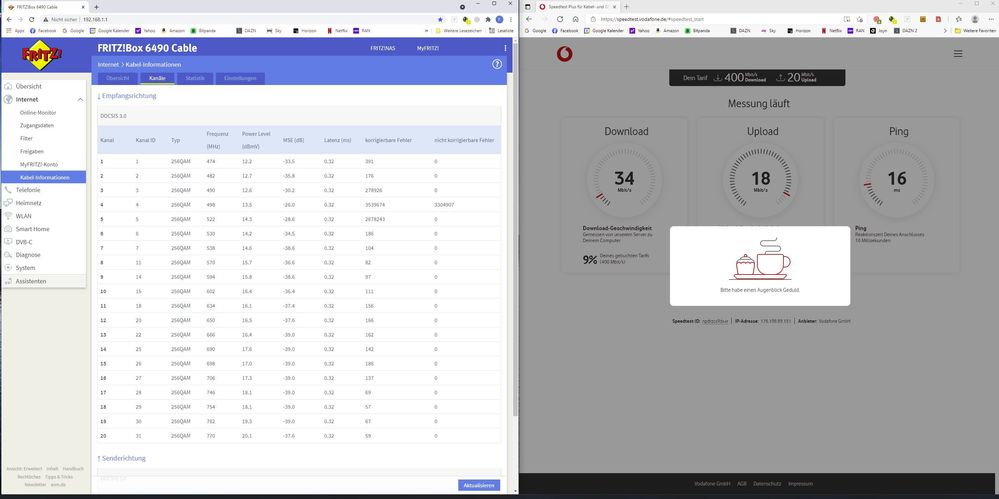The image size is (999, 499).
Task: Show more Edge favorites overflow chevron
Action: click(945, 30)
